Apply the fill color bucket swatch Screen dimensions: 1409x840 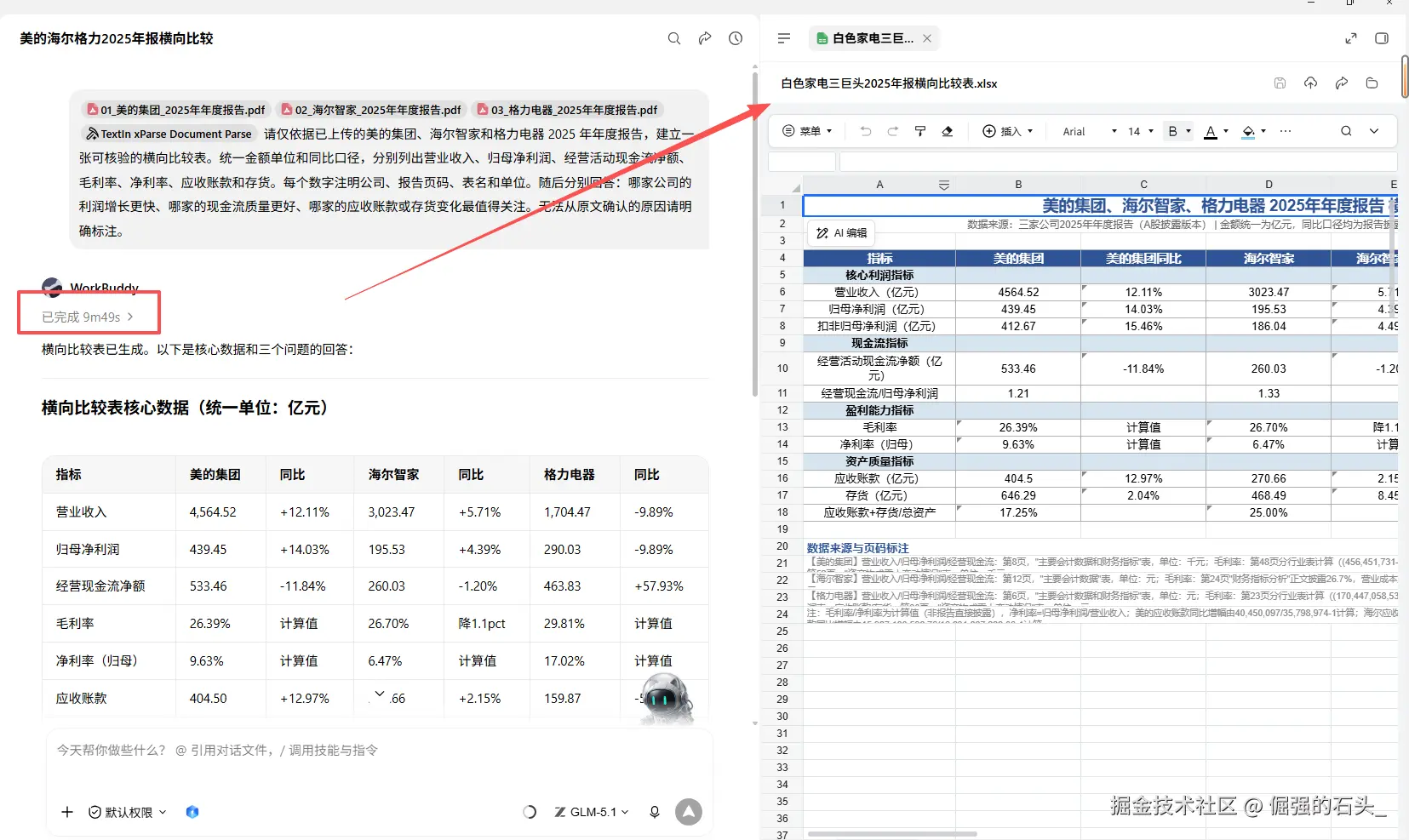point(1248,131)
